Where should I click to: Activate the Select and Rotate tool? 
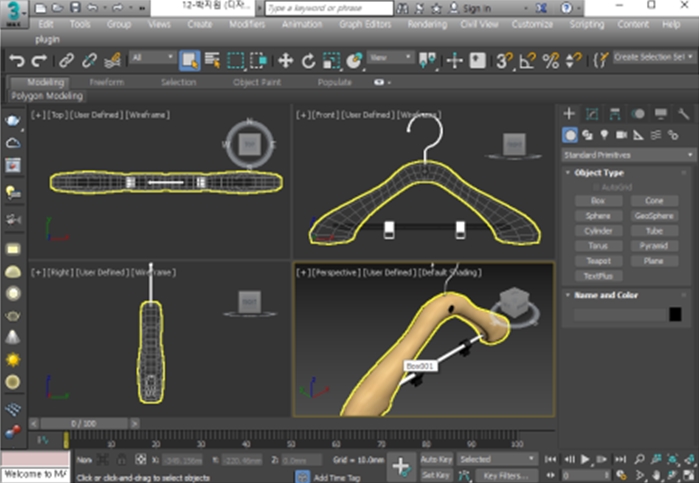pyautogui.click(x=309, y=61)
